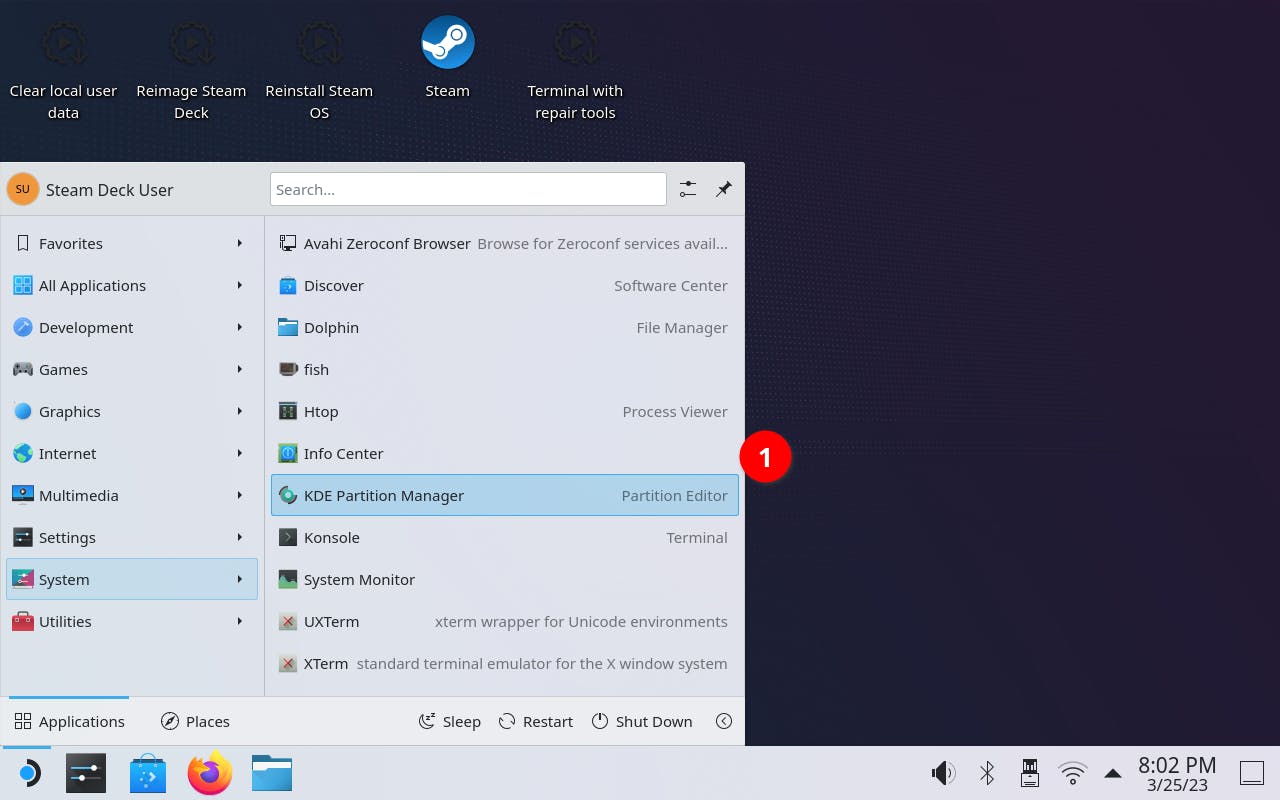Open Reinstall Steam OS desktop shortcut
The image size is (1280, 800).
pos(319,68)
